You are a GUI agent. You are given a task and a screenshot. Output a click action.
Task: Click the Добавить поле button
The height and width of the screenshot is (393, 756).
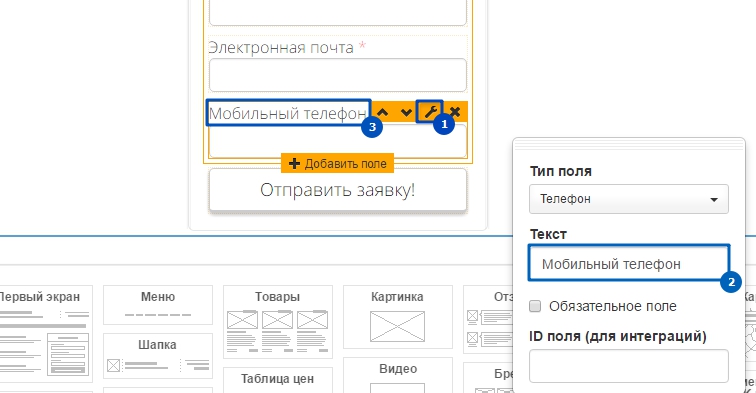[338, 163]
